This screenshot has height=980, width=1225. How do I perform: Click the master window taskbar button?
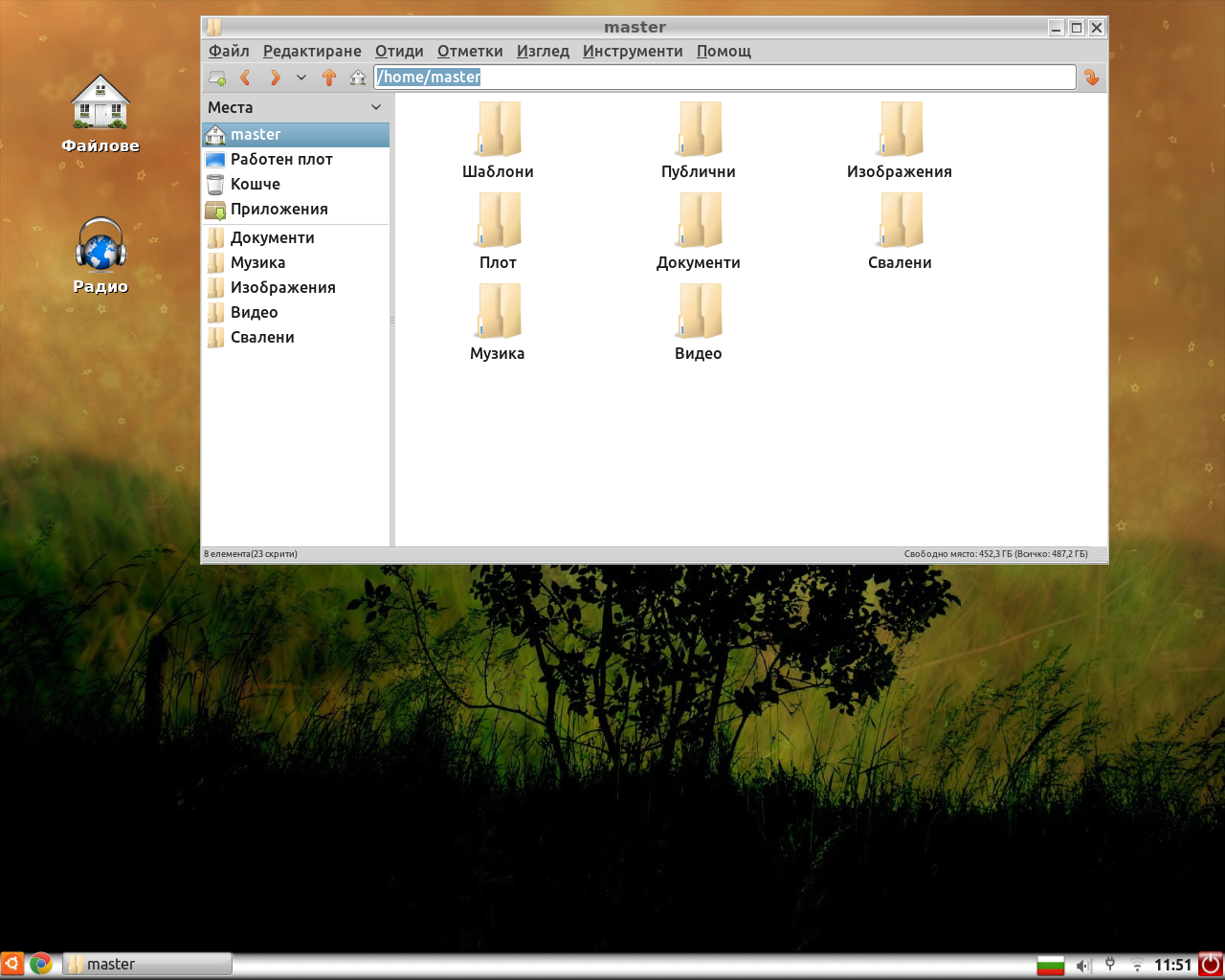coord(147,964)
